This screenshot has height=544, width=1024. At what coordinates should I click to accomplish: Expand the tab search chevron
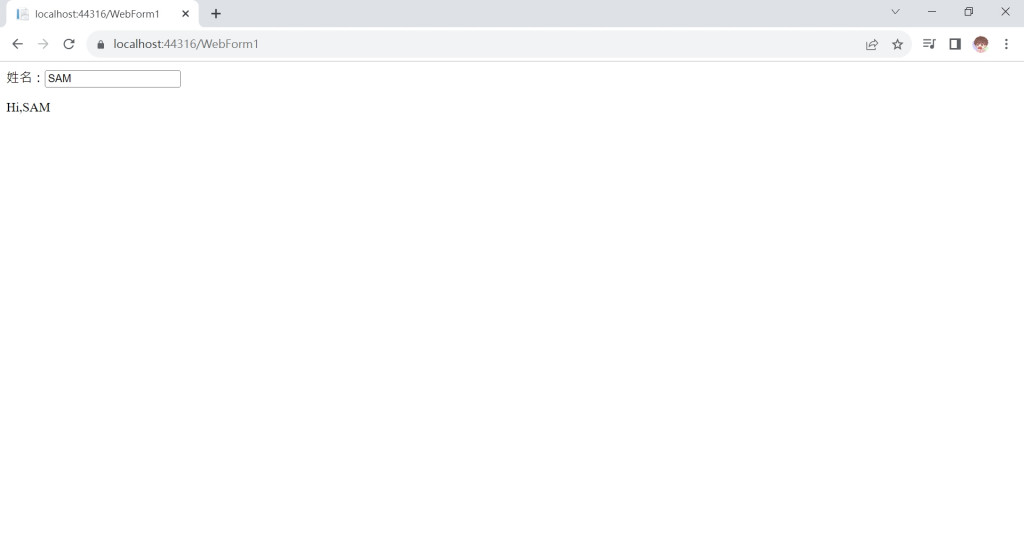click(895, 12)
